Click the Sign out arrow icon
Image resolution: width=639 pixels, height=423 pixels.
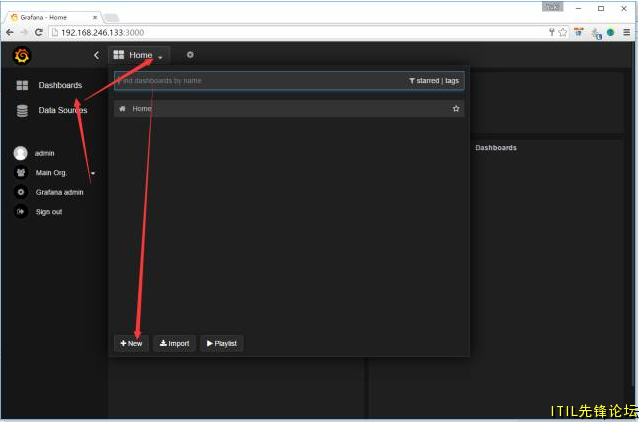pos(21,212)
